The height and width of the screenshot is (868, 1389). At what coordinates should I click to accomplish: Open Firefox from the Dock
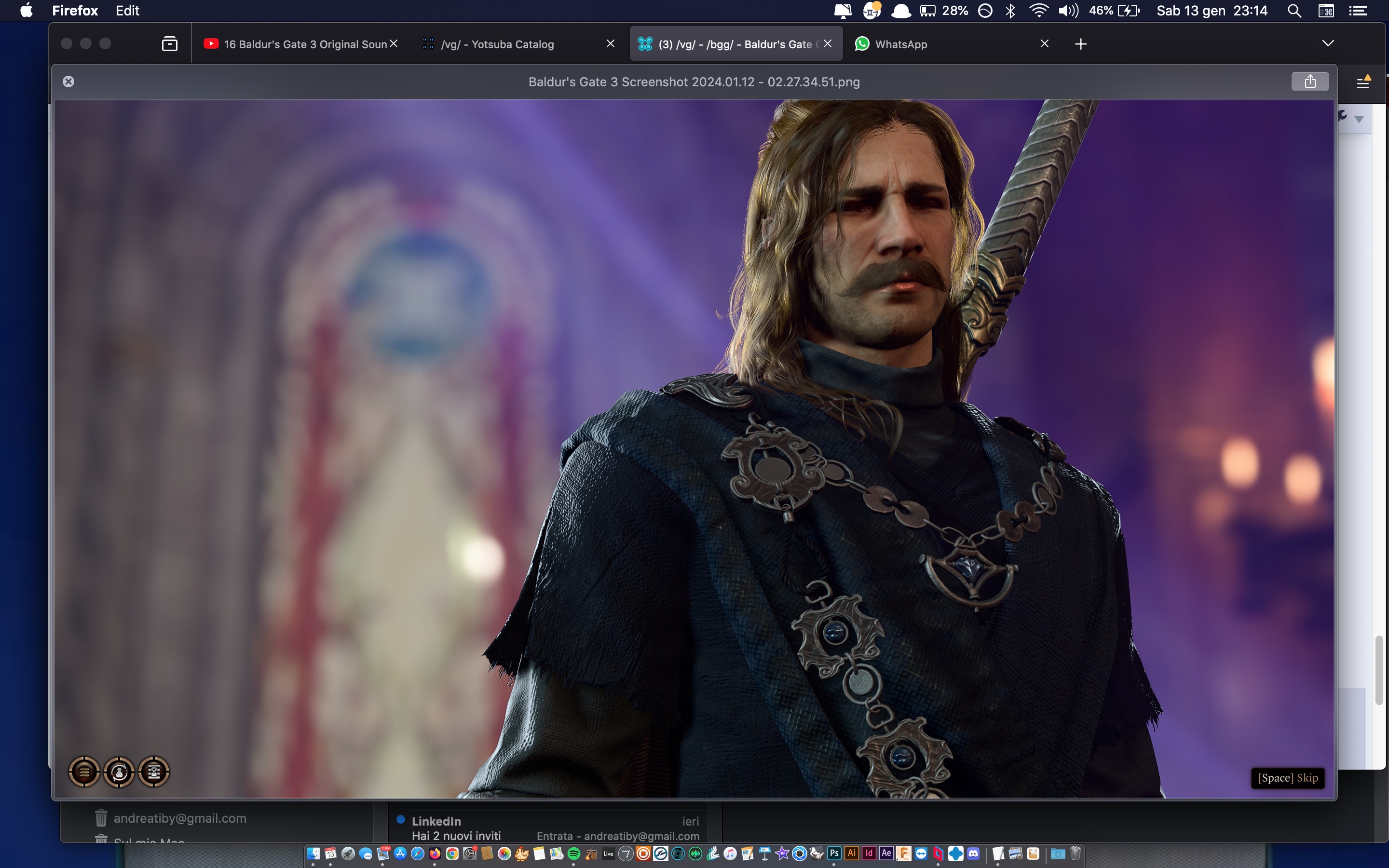click(x=435, y=854)
